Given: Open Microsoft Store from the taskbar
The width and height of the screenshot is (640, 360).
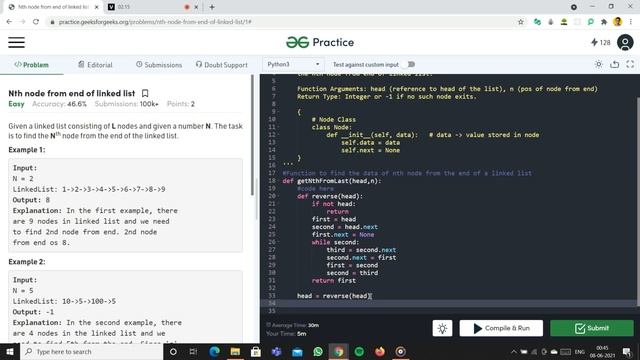Looking at the screenshot, I should (x=256, y=351).
